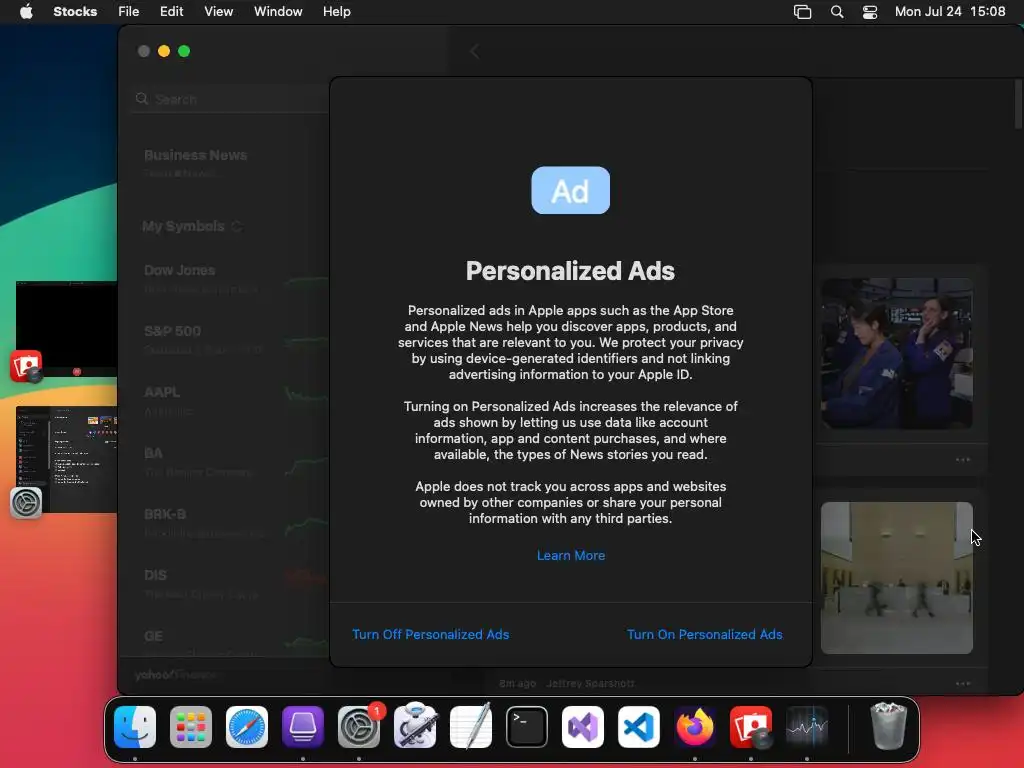
Task: Open more options beside Jeffrey Sparshott story
Action: coord(963,684)
